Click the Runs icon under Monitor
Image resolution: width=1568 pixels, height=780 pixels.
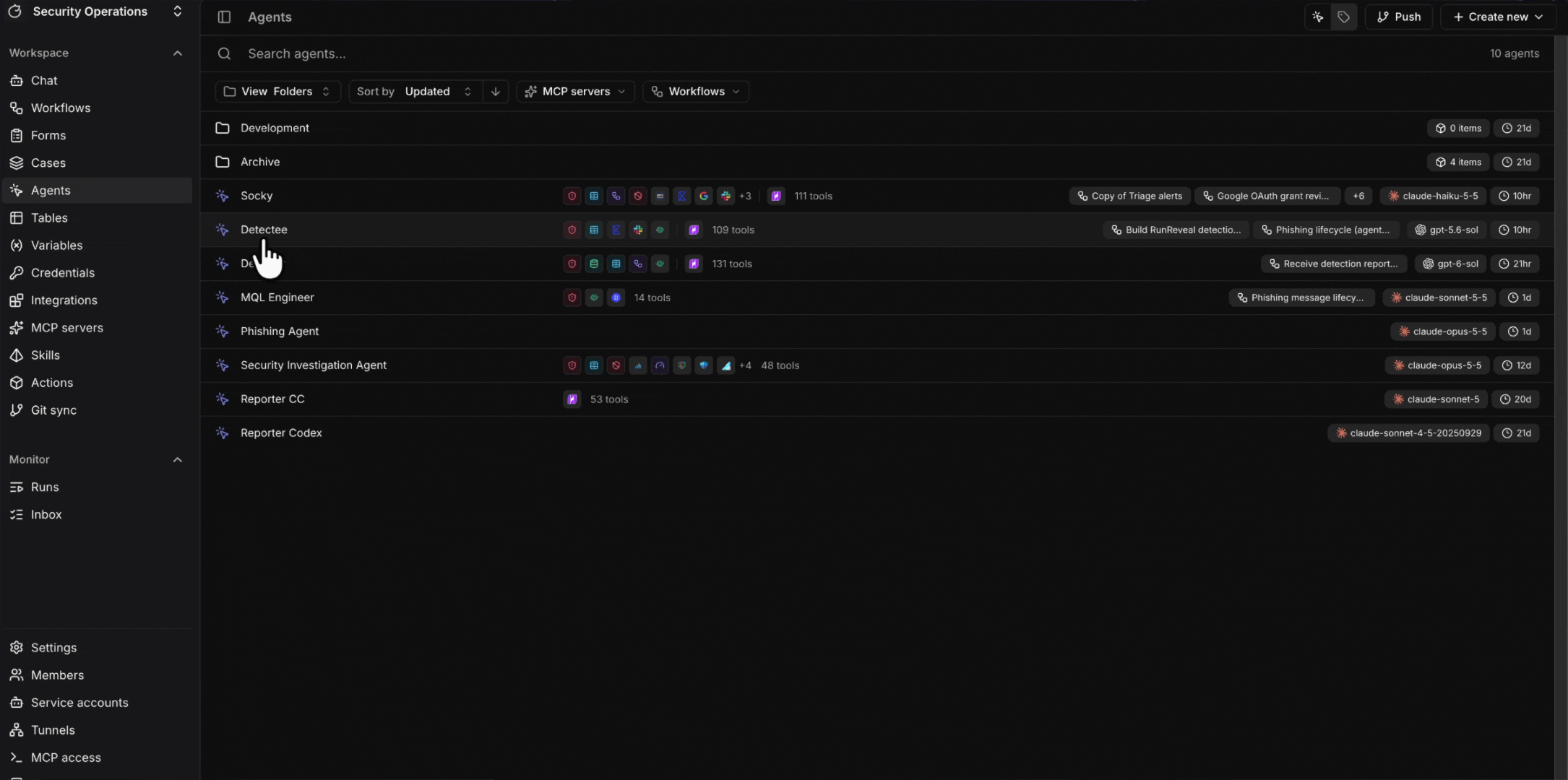point(16,487)
